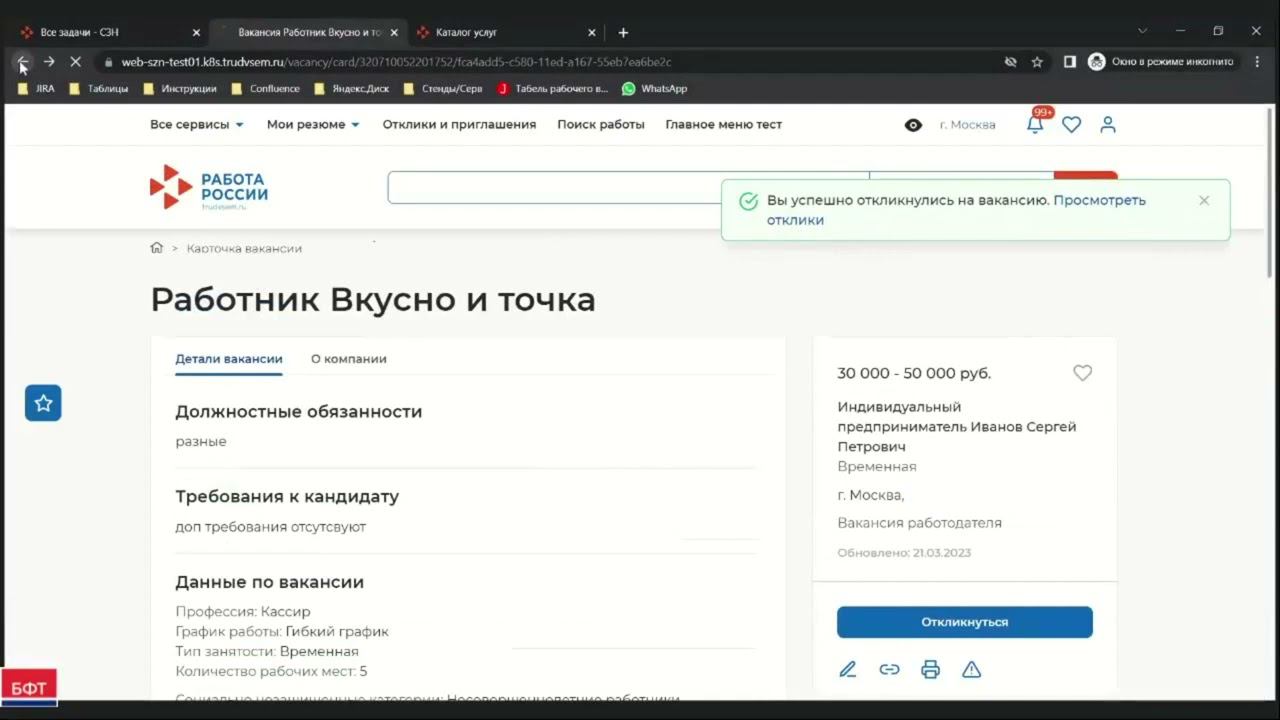1280x720 pixels.
Task: Click the browser address bar URL
Action: point(396,62)
